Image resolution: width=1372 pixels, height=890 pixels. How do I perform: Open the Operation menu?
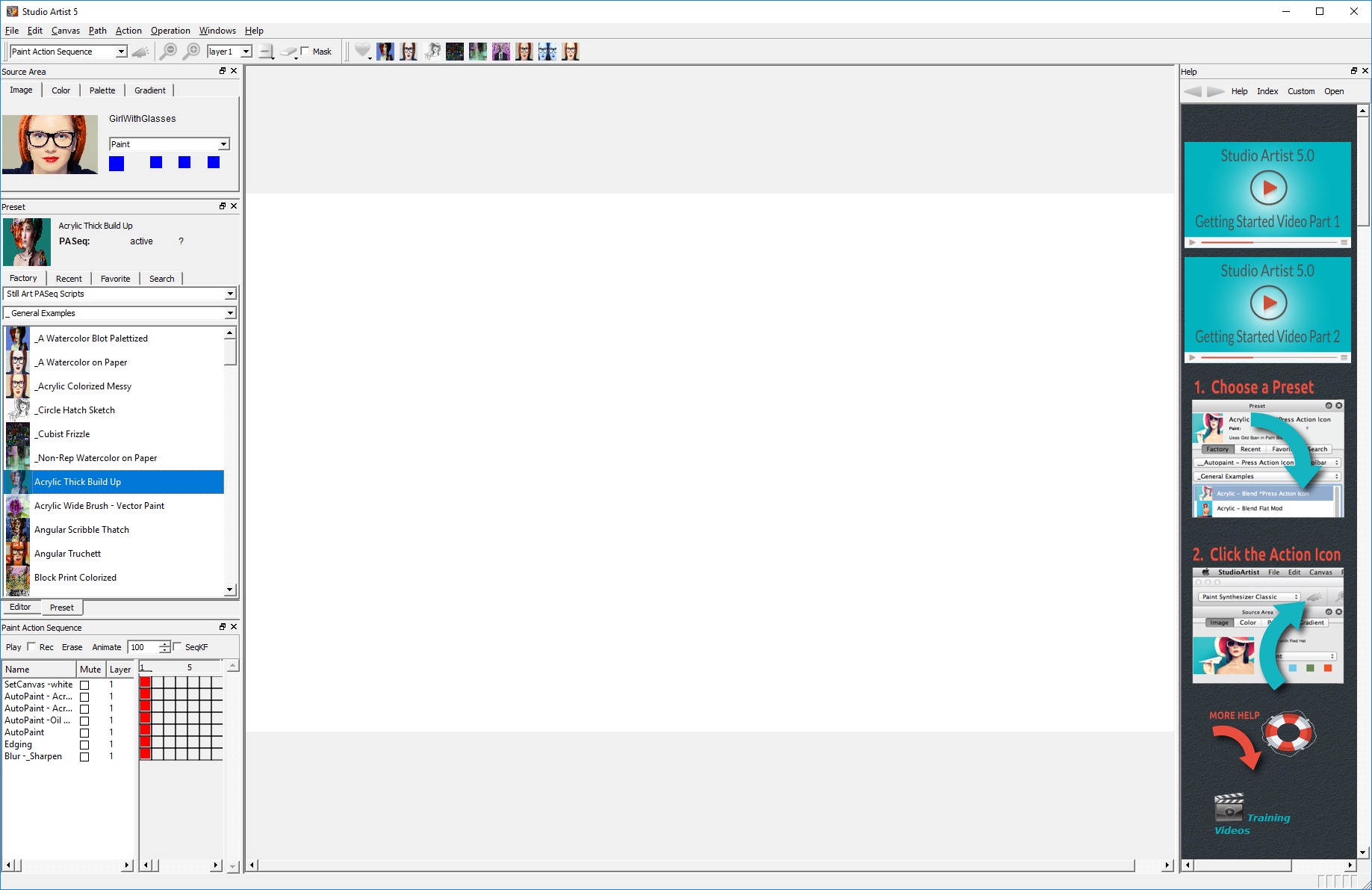pyautogui.click(x=170, y=31)
